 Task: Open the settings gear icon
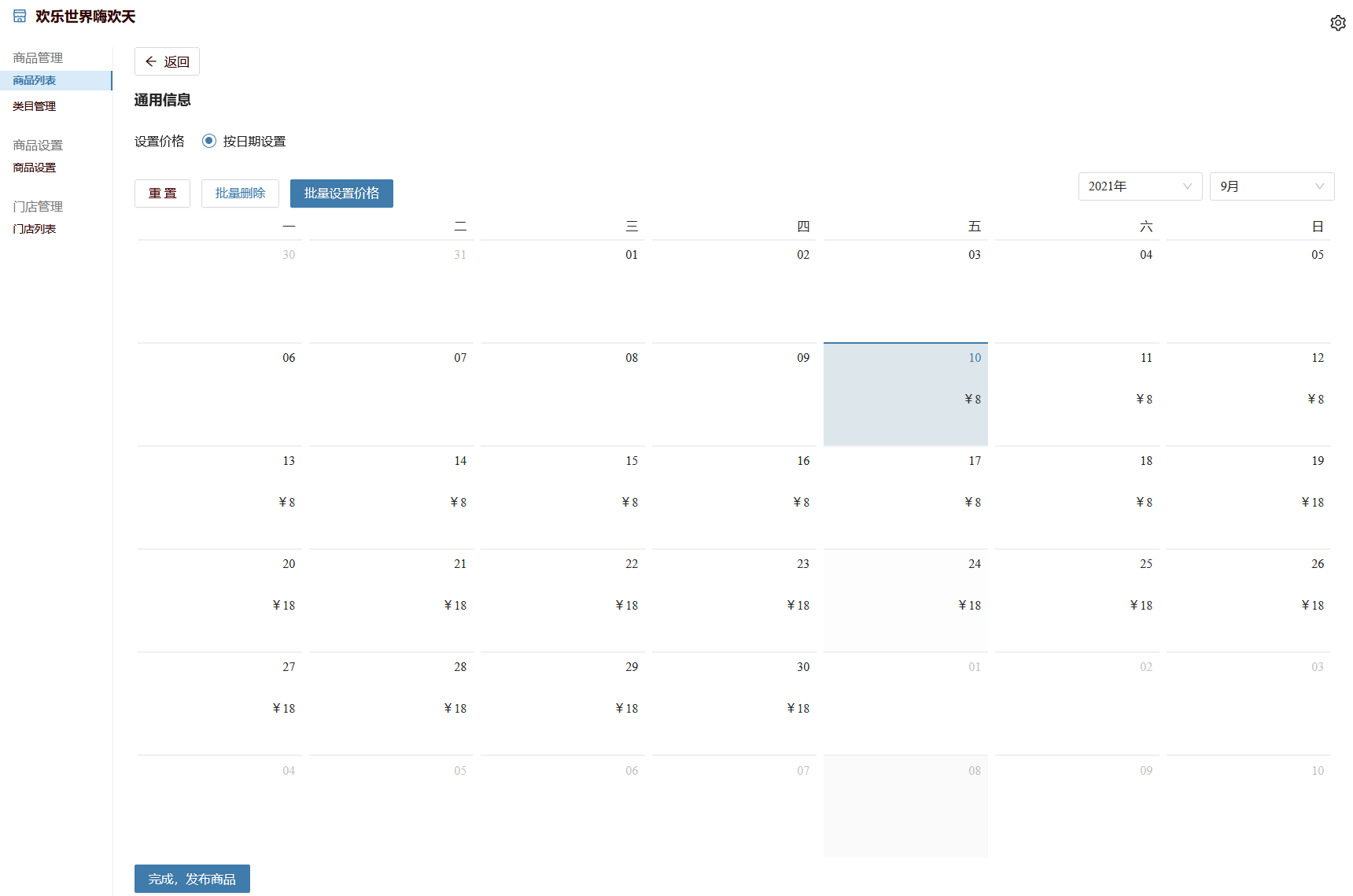coord(1337,23)
